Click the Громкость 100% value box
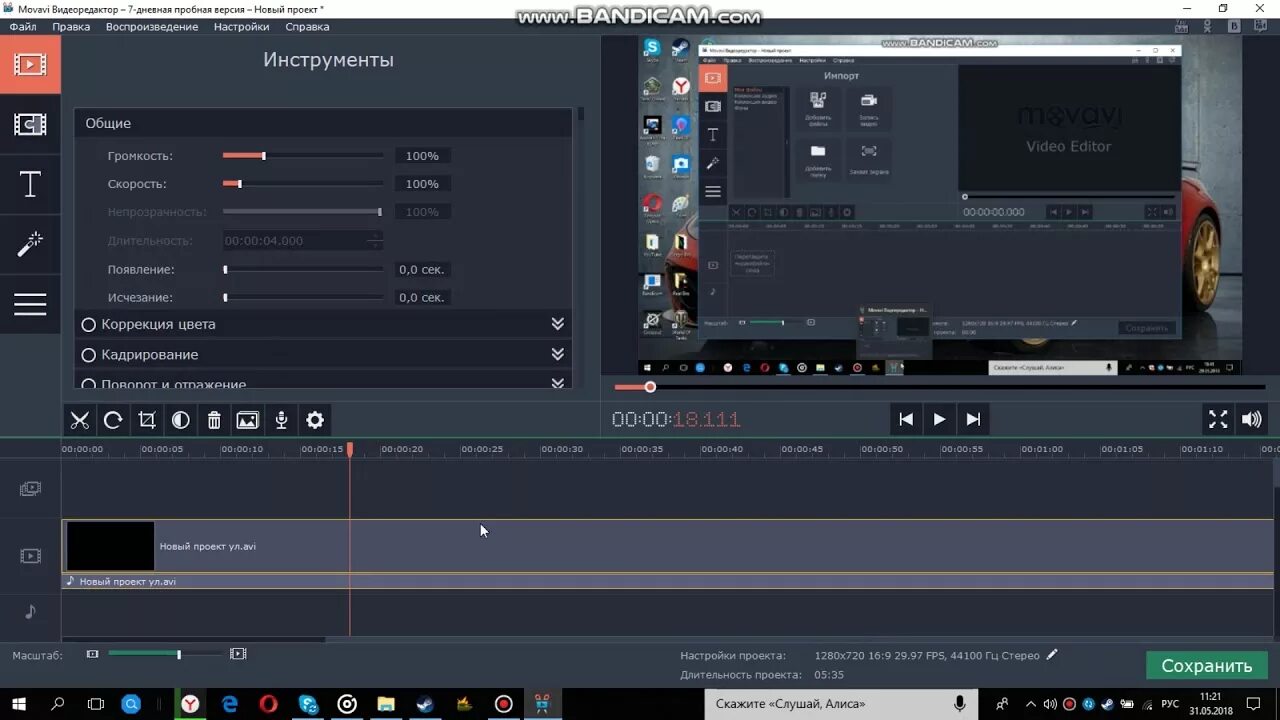Screen dimensions: 1280x720 (x=422, y=156)
